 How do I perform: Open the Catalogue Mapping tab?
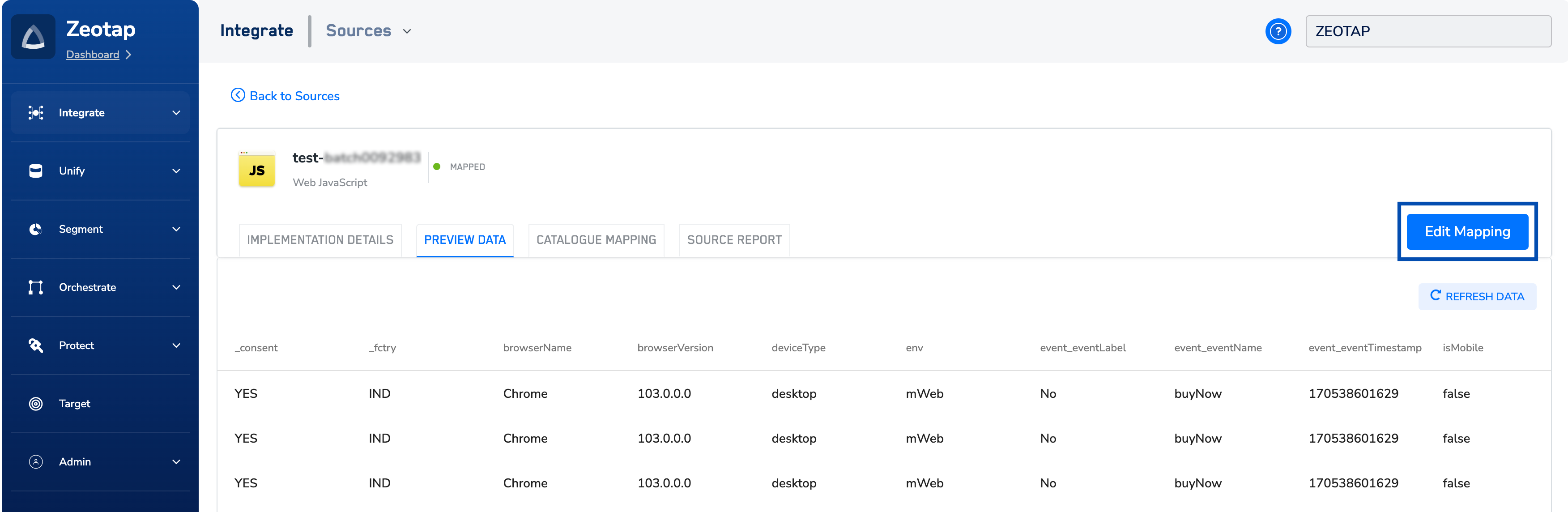click(x=595, y=240)
